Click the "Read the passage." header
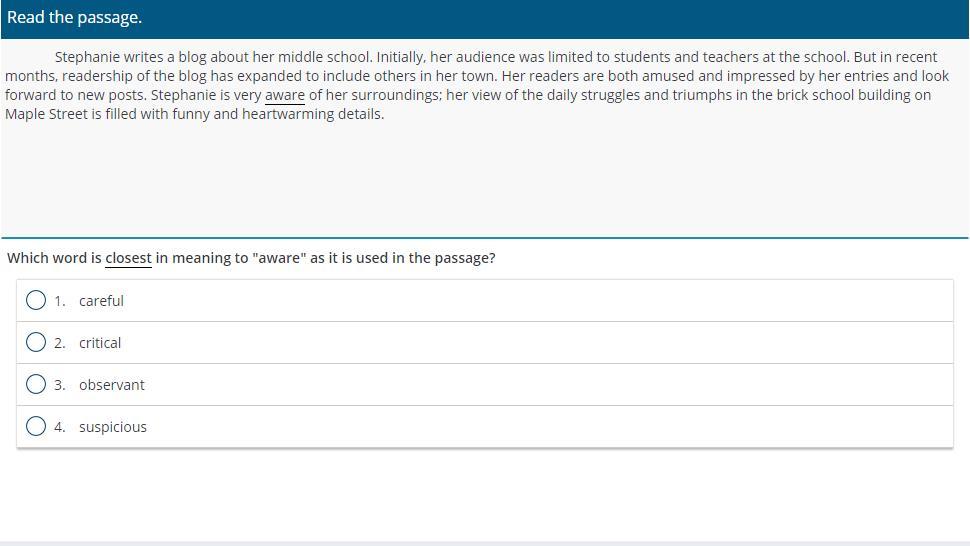Image resolution: width=970 pixels, height=546 pixels. point(74,17)
